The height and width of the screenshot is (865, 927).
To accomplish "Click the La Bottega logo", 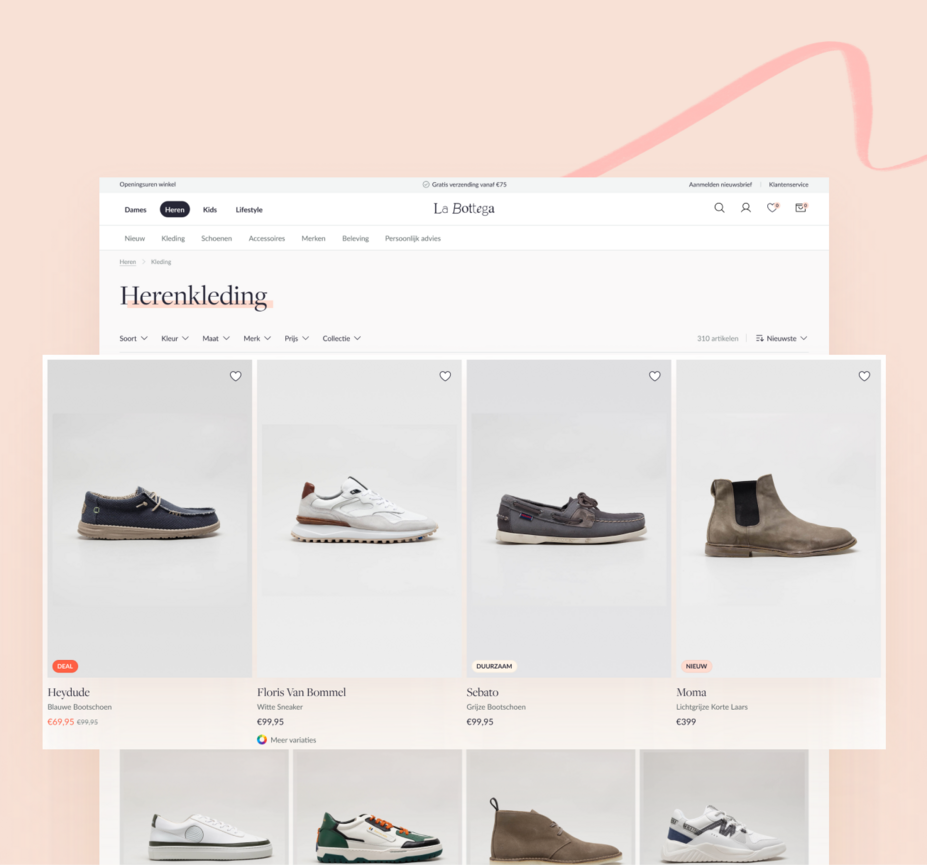I will pyautogui.click(x=464, y=209).
